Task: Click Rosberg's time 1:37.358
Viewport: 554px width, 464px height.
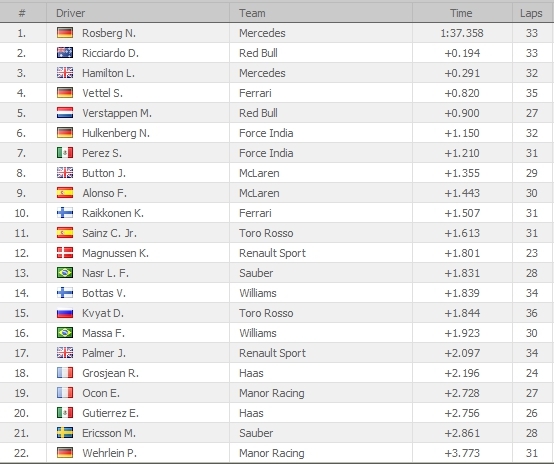Action: pos(462,33)
